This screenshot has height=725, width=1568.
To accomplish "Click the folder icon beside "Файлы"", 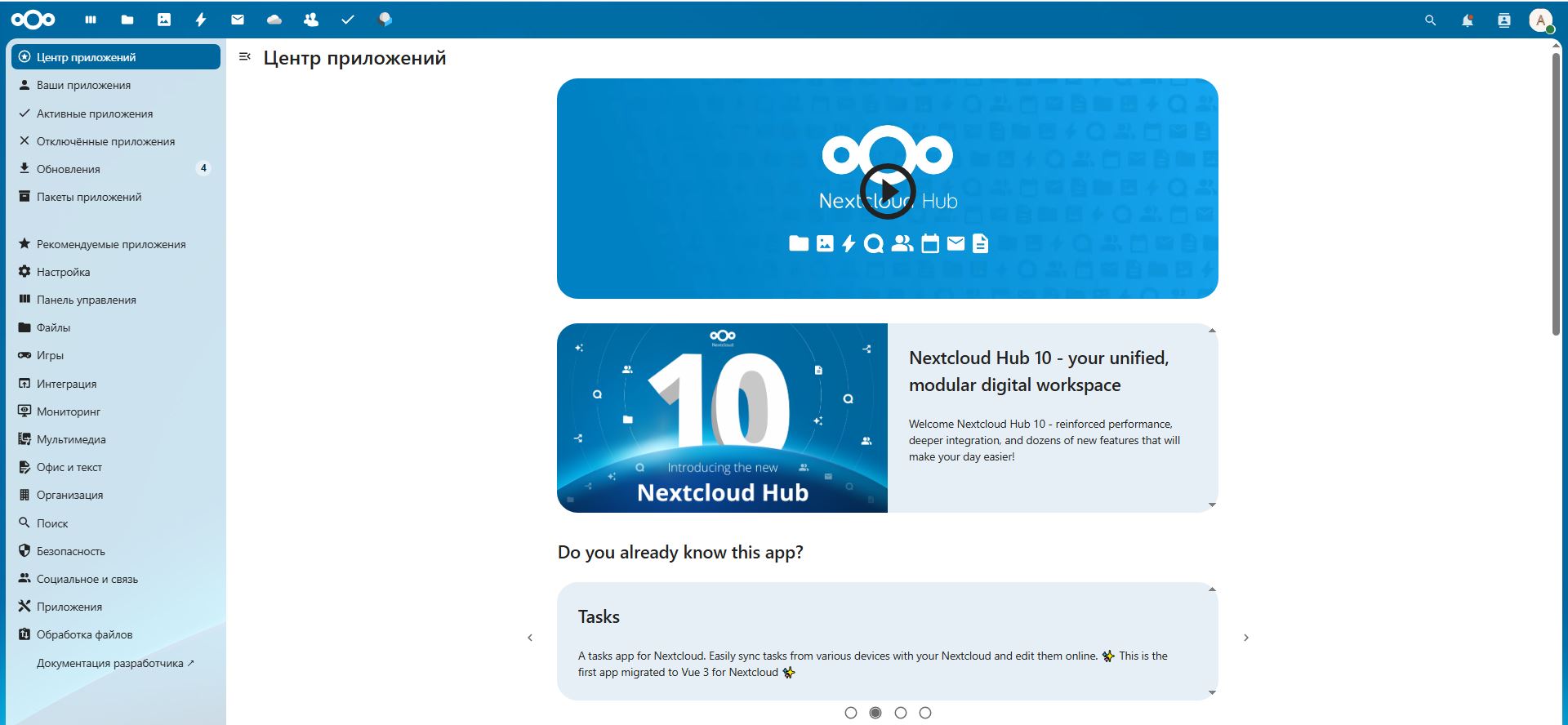I will pos(24,327).
